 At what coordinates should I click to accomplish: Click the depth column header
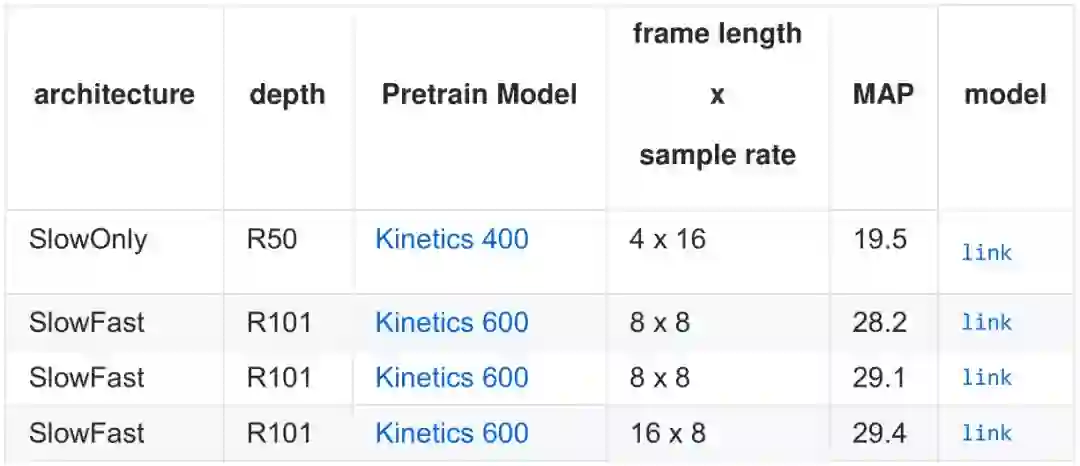click(x=287, y=95)
